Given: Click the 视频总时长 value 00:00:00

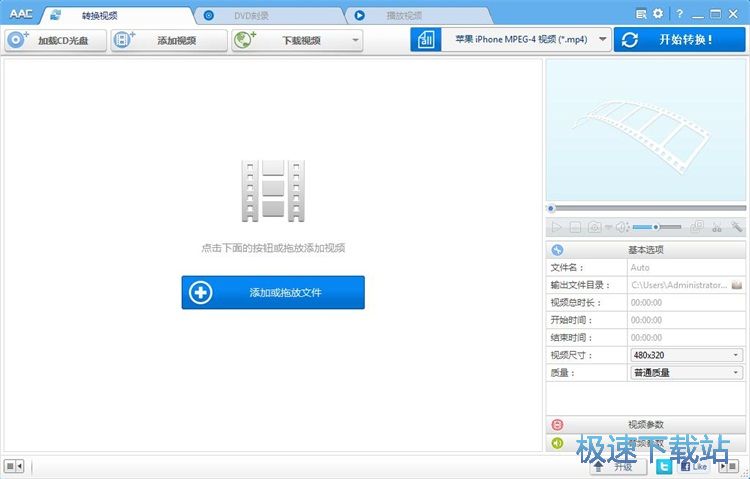Looking at the screenshot, I should pyautogui.click(x=646, y=302).
